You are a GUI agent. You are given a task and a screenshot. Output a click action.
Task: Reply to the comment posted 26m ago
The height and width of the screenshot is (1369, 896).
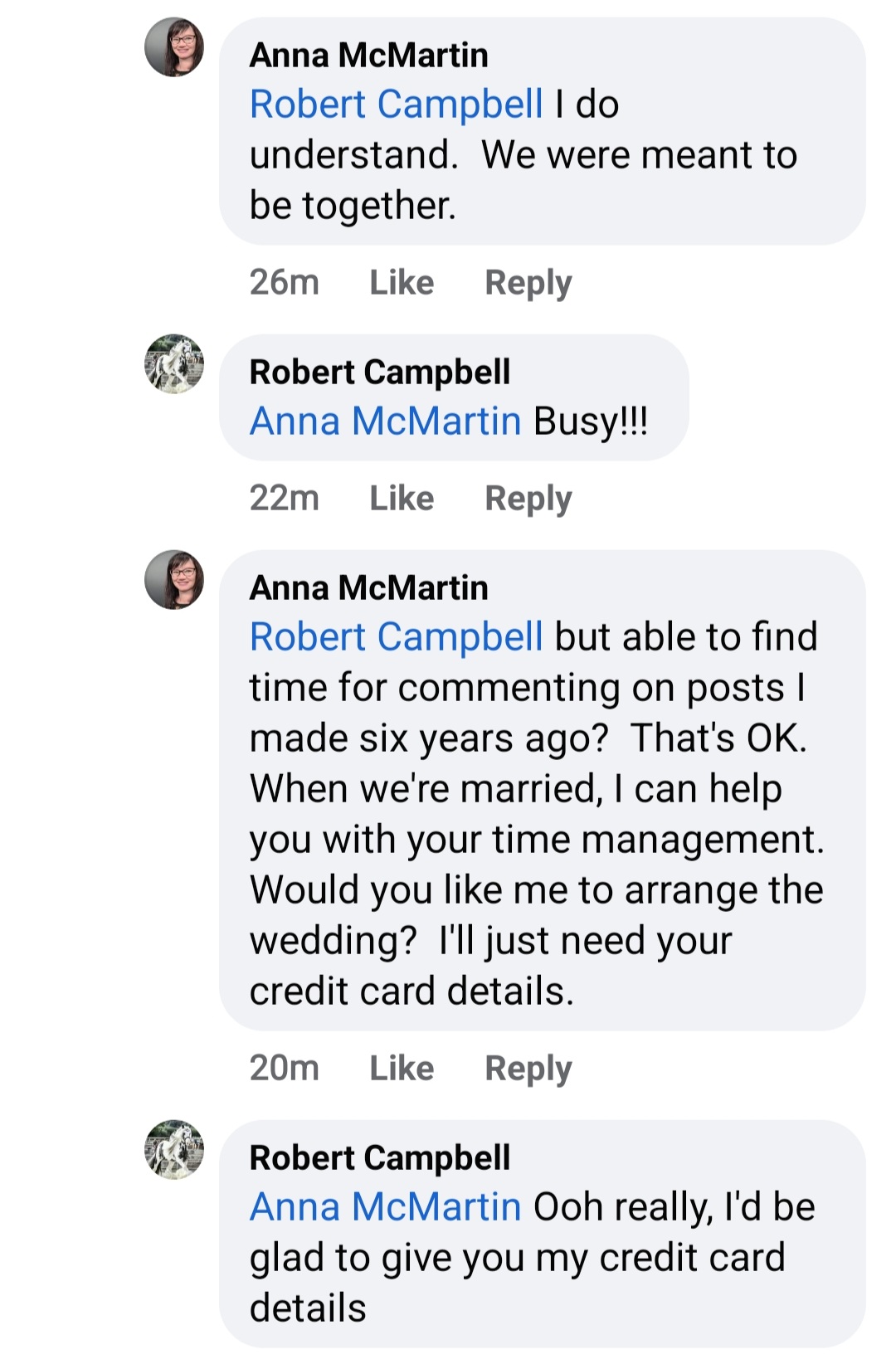click(x=528, y=283)
